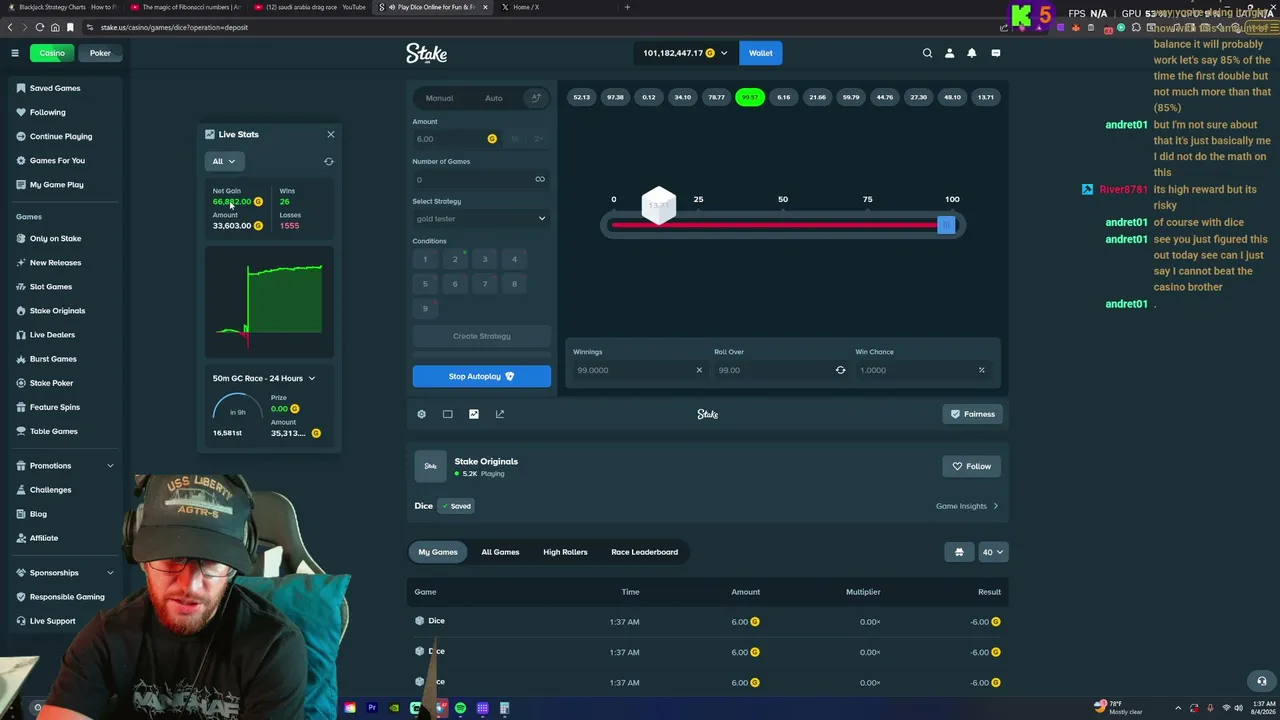Click the infinity icon in Number of Games

point(540,180)
